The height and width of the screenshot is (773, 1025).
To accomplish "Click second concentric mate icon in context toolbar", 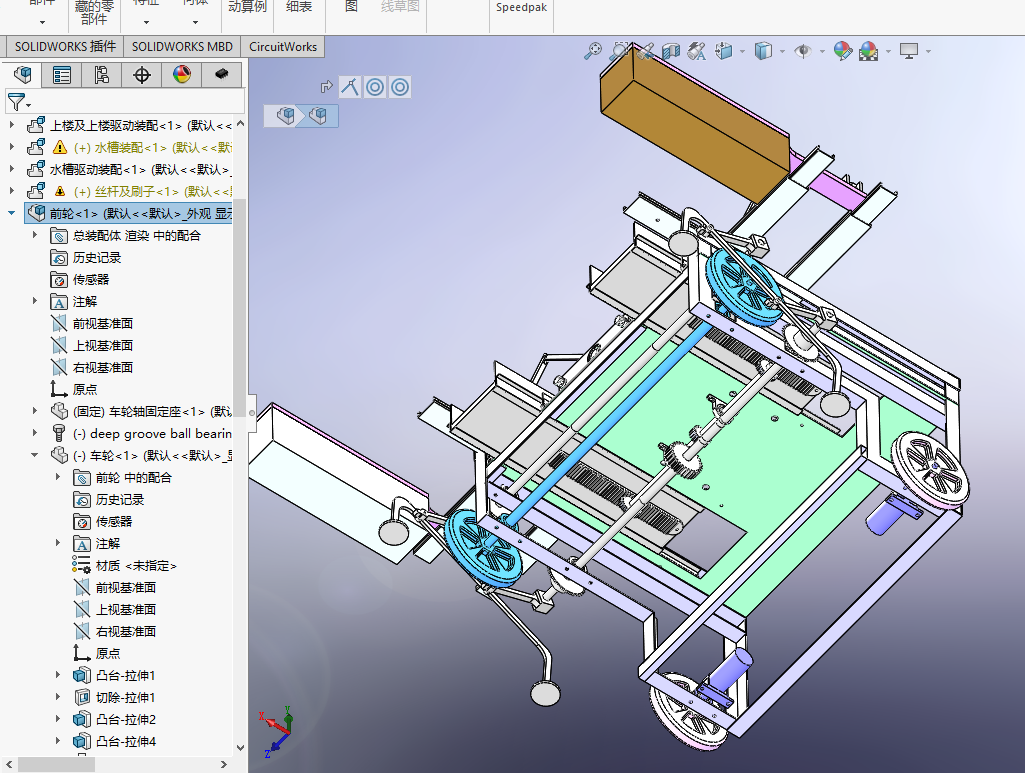I will pyautogui.click(x=400, y=87).
